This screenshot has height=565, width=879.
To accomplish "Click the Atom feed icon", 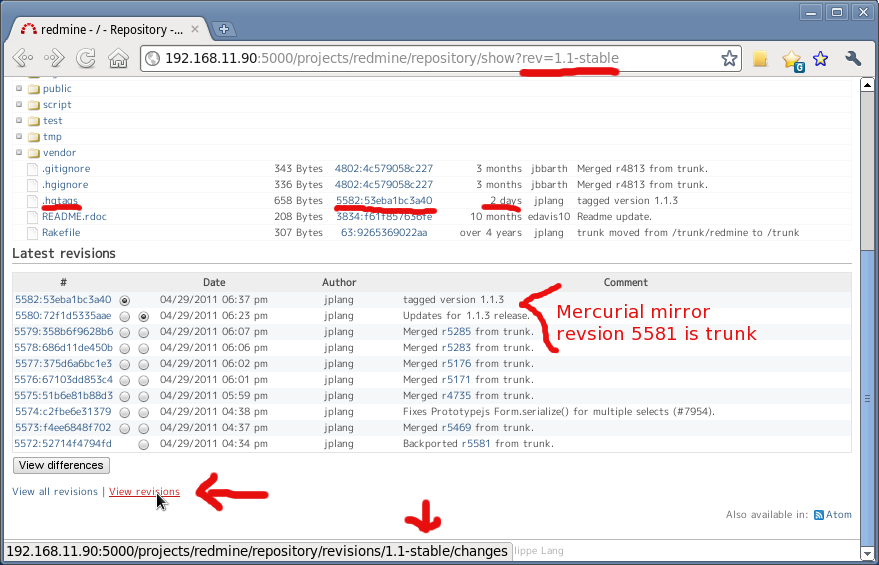I will tap(818, 515).
